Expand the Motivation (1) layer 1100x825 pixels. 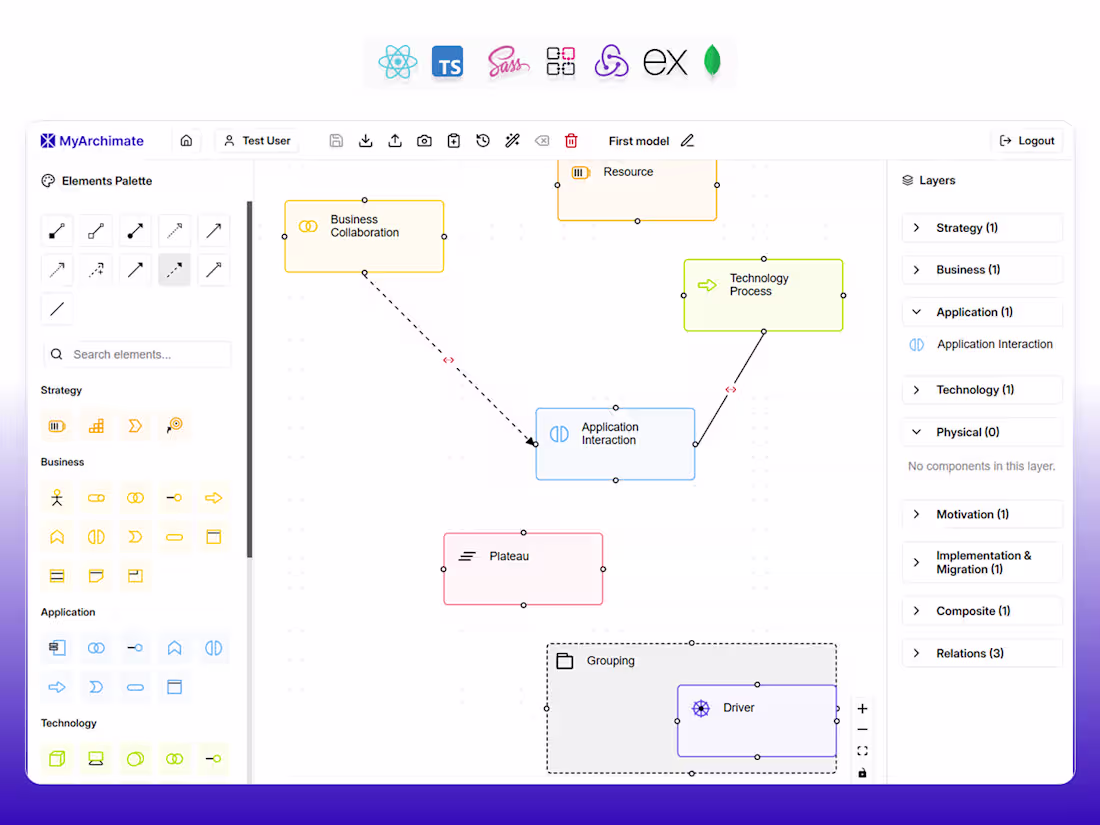982,514
